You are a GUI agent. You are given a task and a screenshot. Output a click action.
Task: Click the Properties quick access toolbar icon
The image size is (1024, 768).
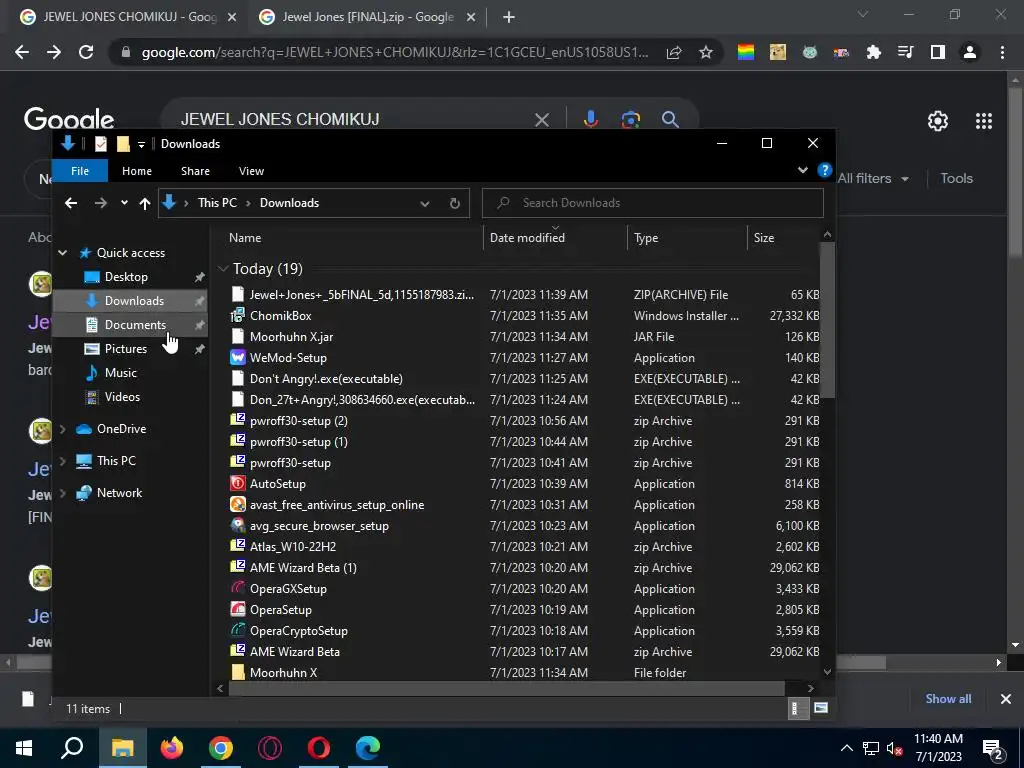101,144
